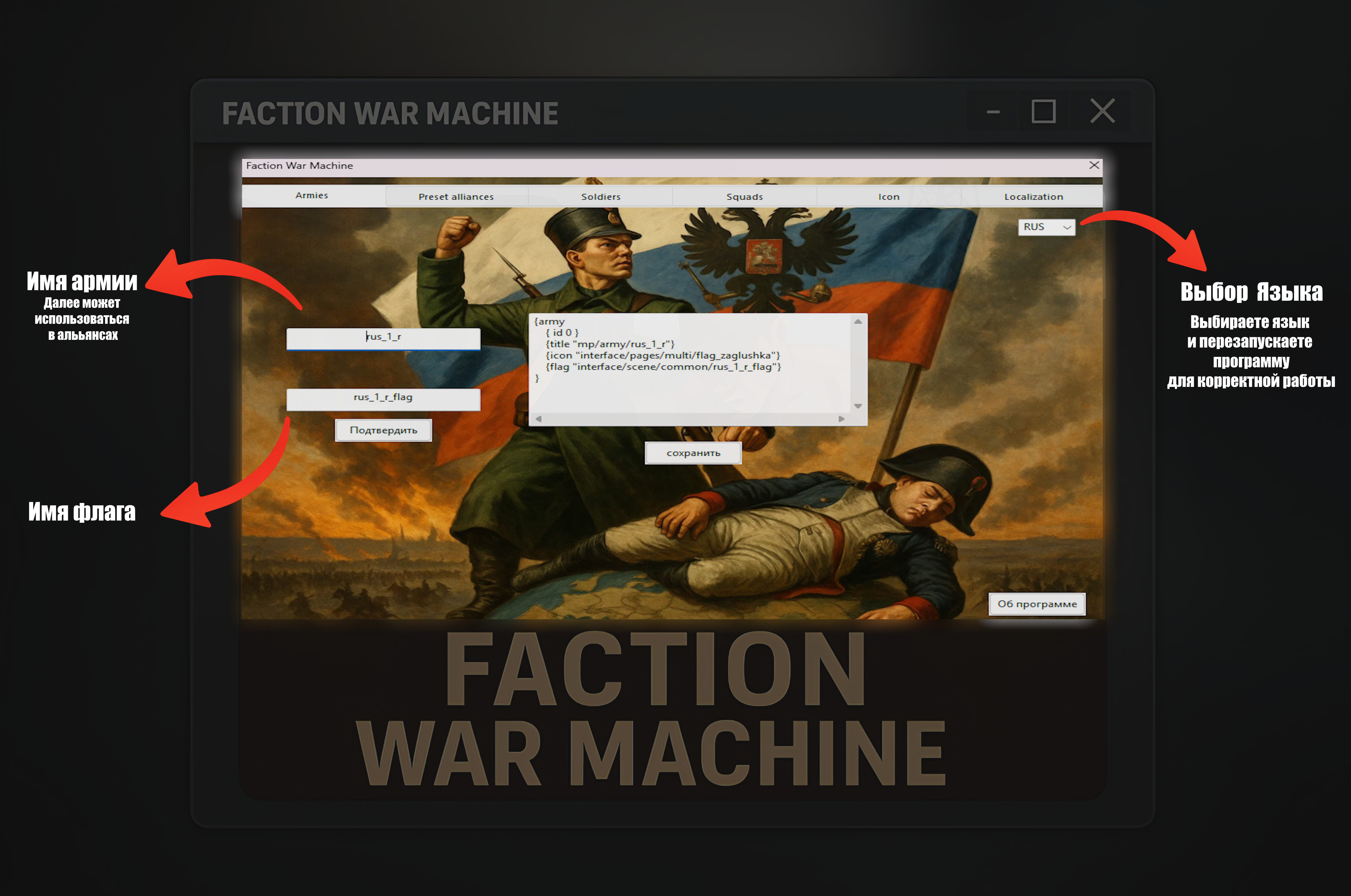Switch to the Squads tab

(x=745, y=197)
